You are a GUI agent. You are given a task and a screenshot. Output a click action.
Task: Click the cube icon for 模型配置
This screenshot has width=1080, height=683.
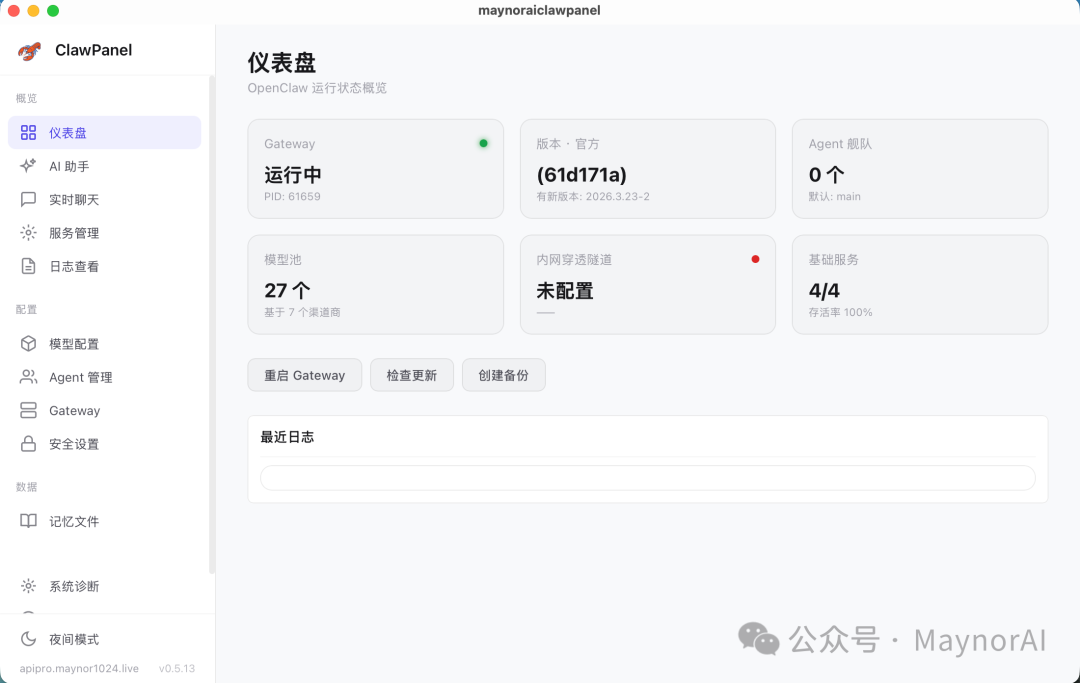[x=28, y=344]
